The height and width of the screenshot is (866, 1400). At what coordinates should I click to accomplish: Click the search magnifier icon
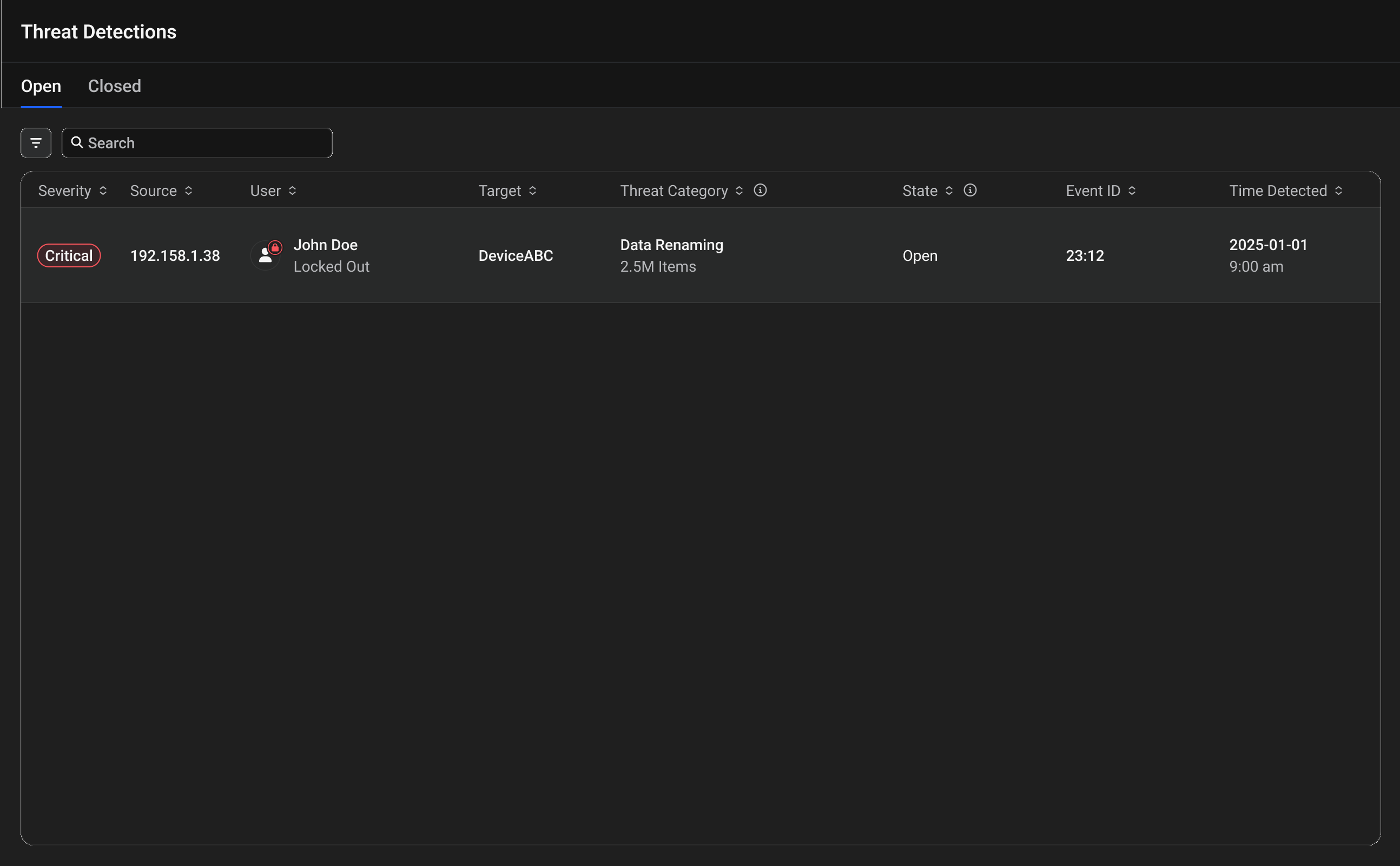77,142
